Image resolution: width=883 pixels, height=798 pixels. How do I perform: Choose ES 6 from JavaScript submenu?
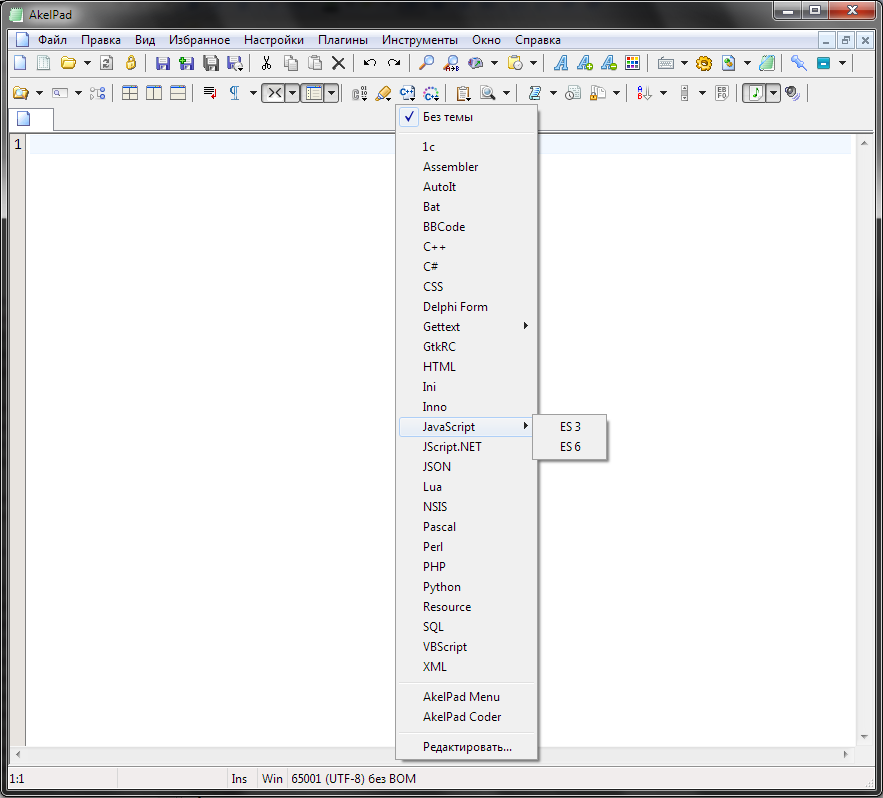point(570,447)
